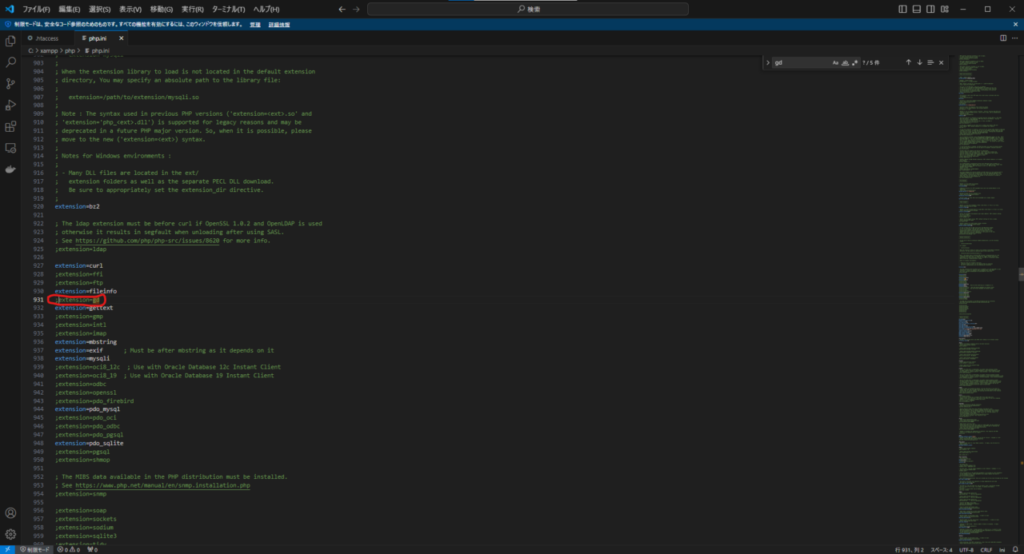Open the Manage gear settings icon
This screenshot has width=1024, height=554.
pyautogui.click(x=11, y=536)
